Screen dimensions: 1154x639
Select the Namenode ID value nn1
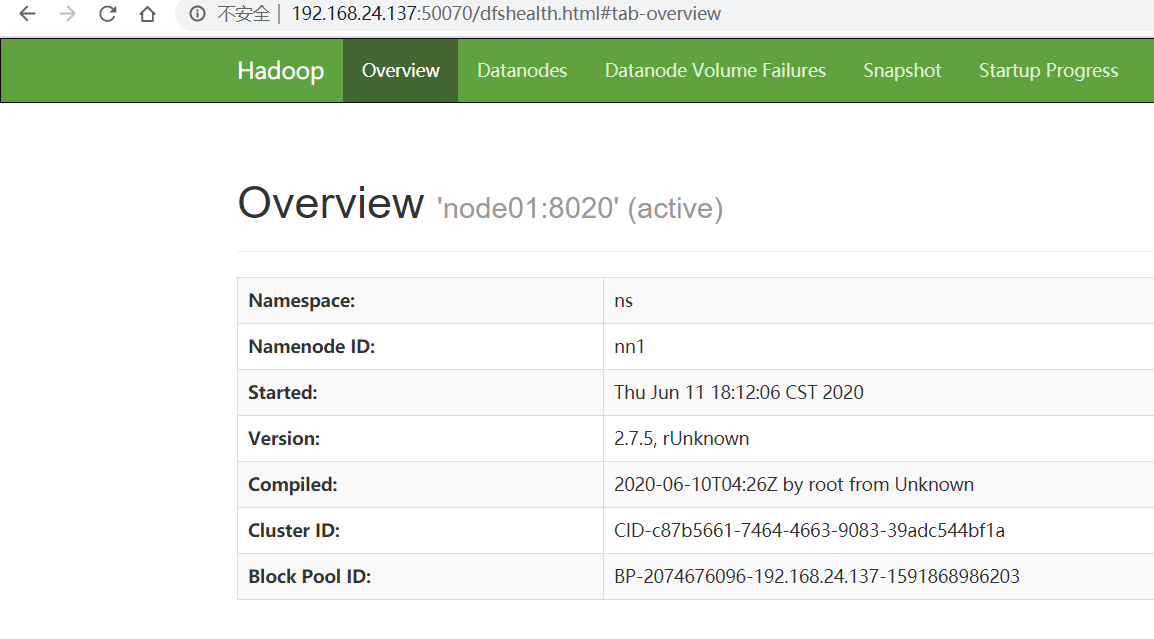point(629,347)
